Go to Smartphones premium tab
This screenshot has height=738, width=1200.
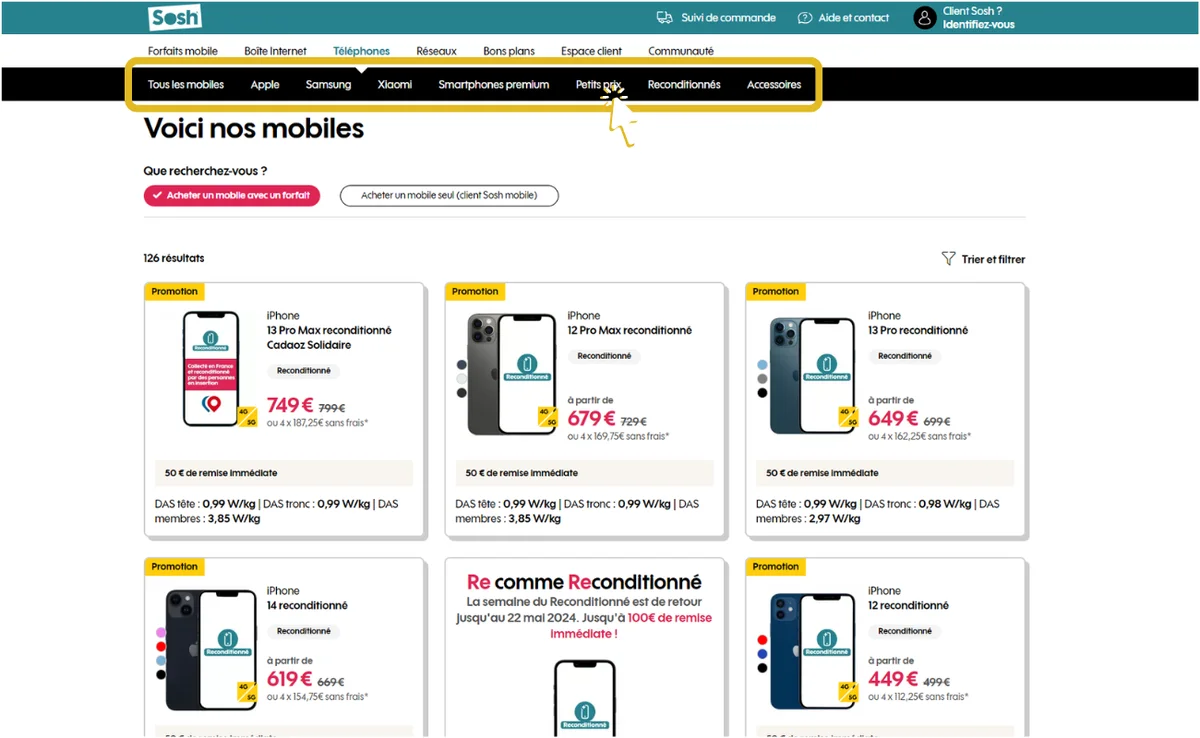click(494, 85)
